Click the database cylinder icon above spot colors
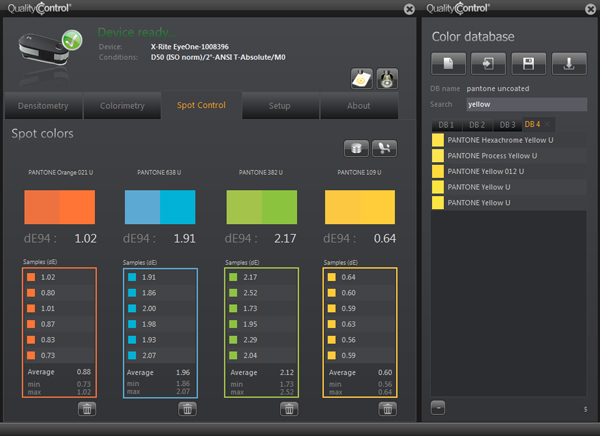 356,148
